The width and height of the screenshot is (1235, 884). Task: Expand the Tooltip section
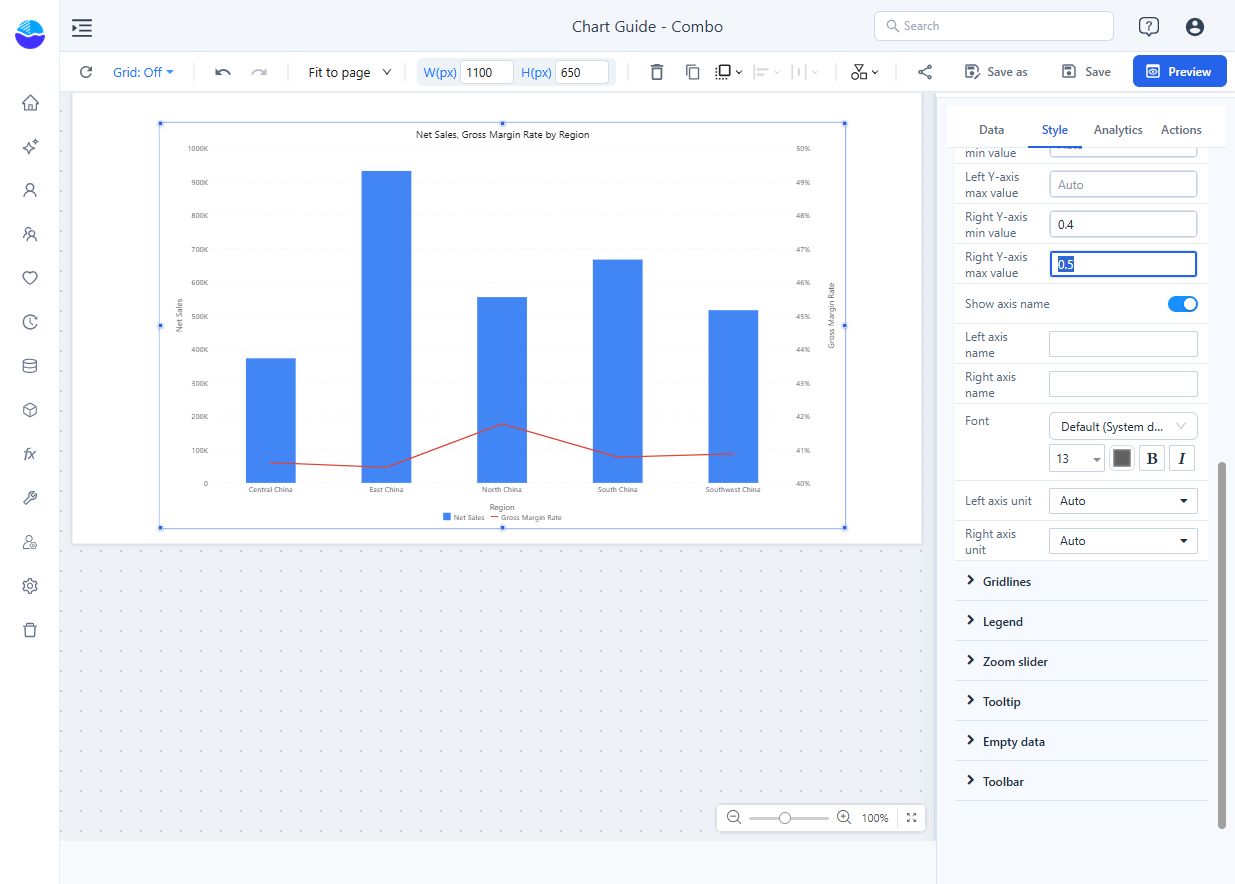pyautogui.click(x=1081, y=701)
